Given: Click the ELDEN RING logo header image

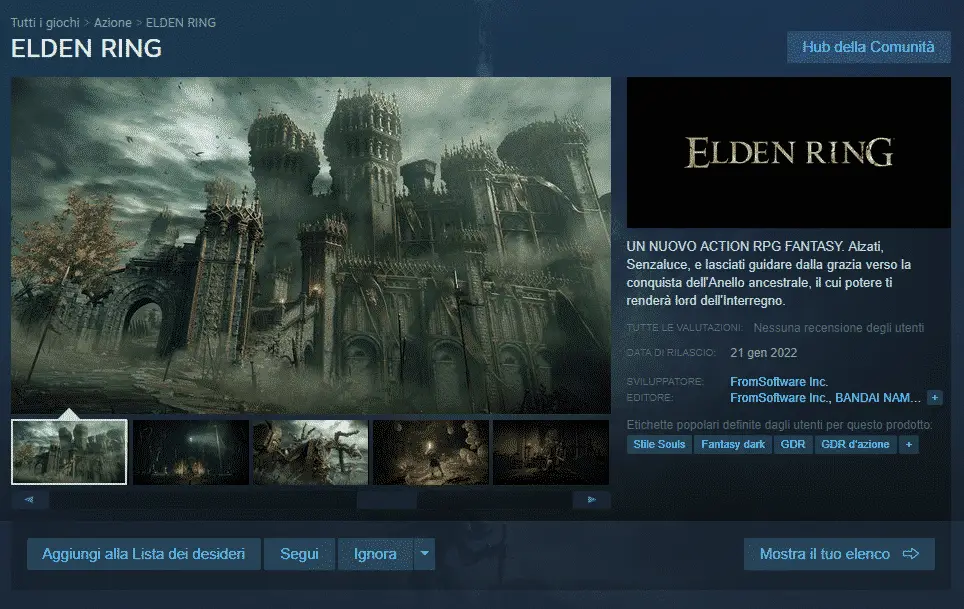Looking at the screenshot, I should (789, 152).
